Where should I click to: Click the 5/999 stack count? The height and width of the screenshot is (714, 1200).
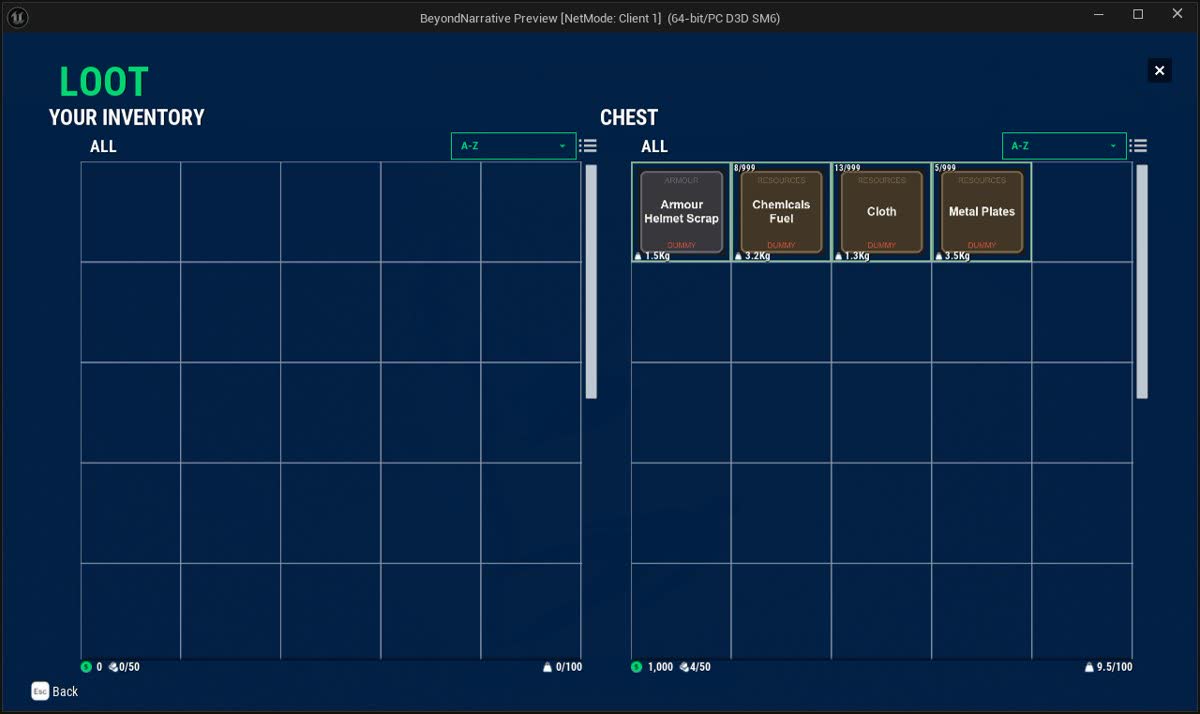pyautogui.click(x=945, y=168)
